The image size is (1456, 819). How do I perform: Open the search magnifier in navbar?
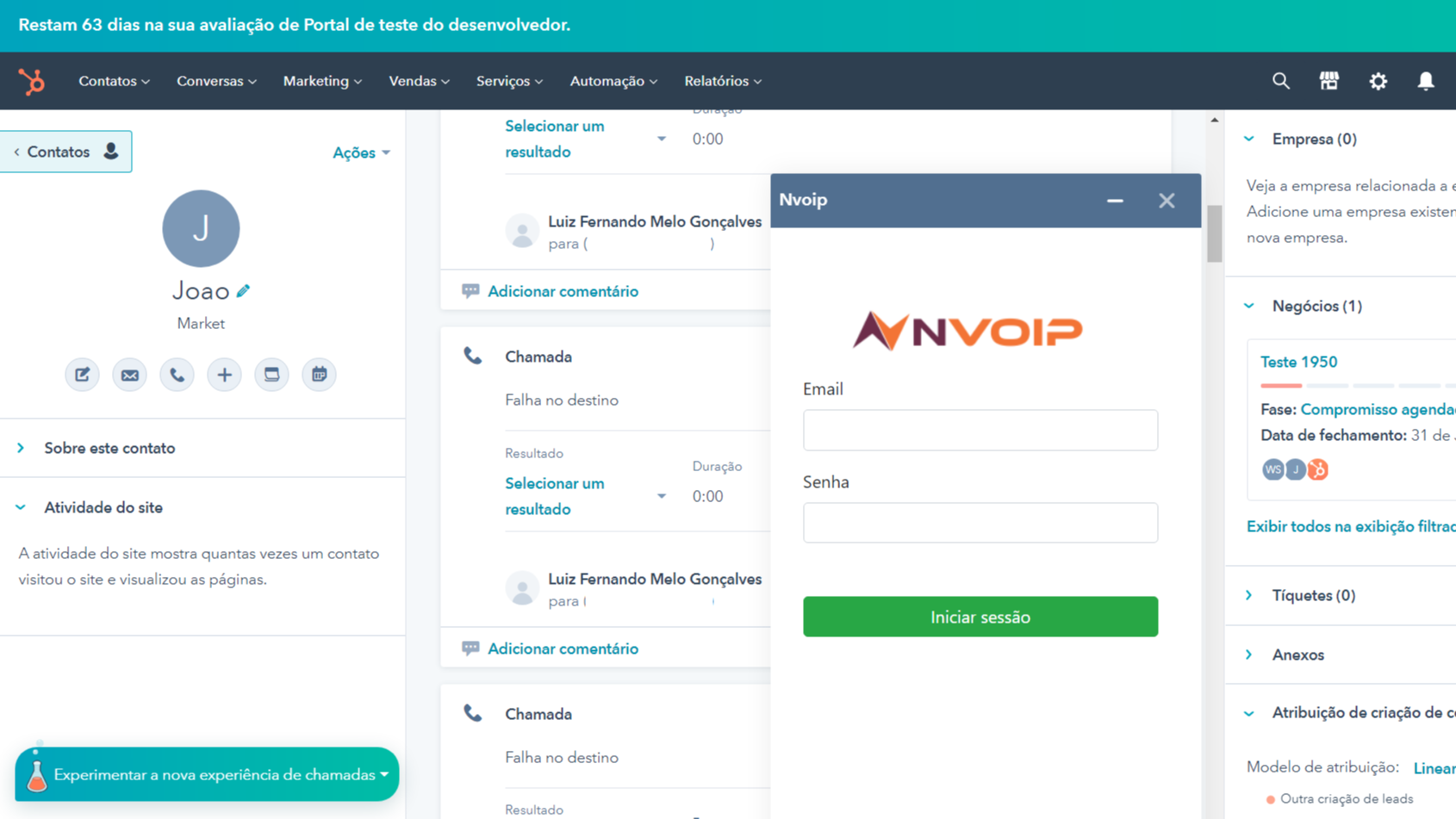(x=1281, y=81)
